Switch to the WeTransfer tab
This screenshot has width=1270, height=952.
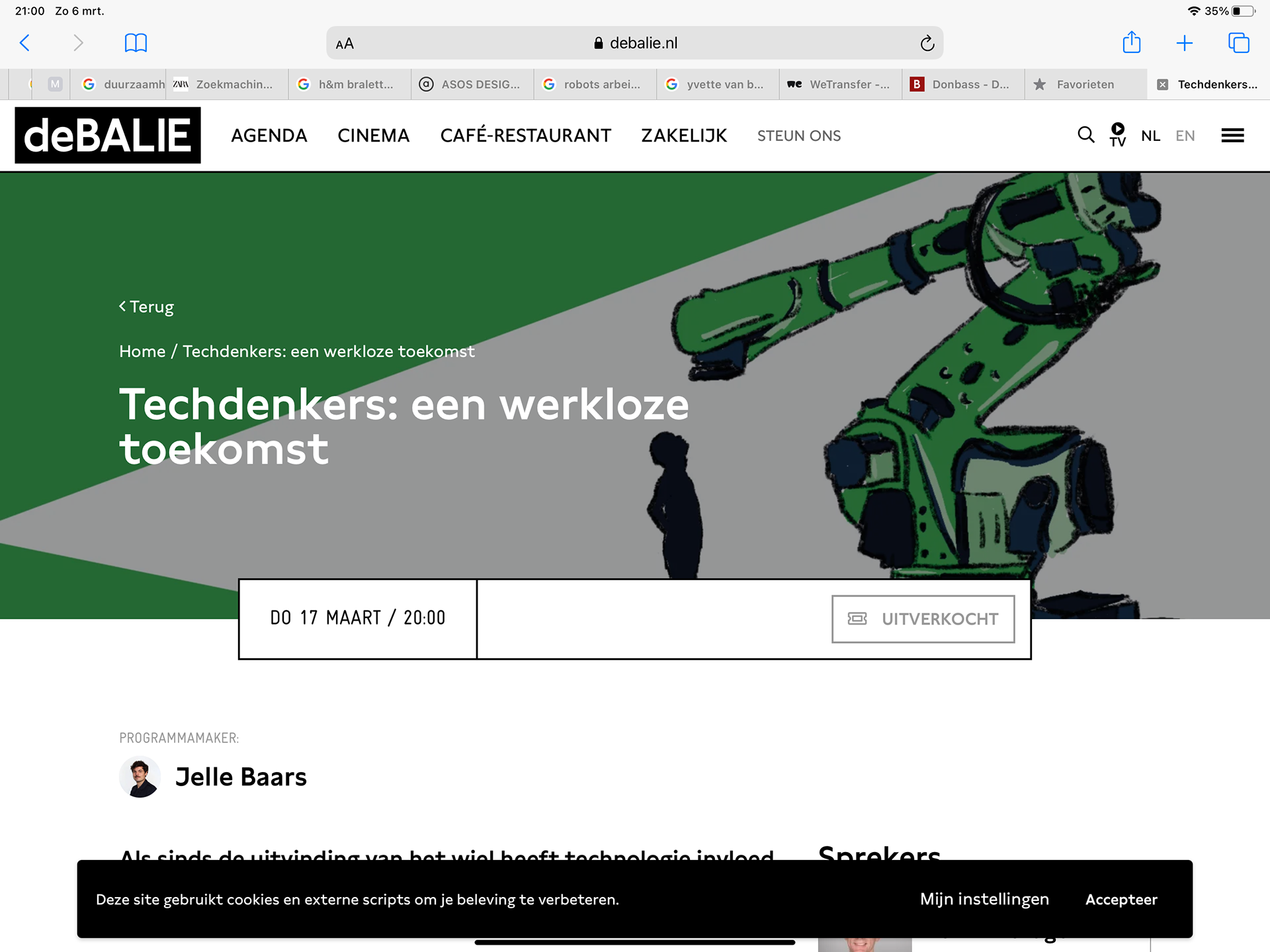point(840,85)
